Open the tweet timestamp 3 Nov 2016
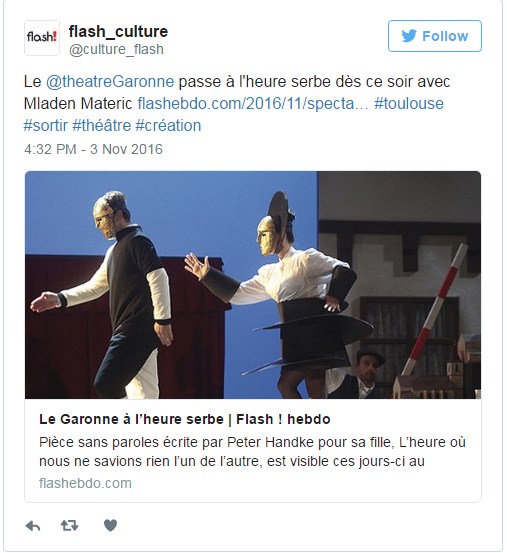 point(93,149)
